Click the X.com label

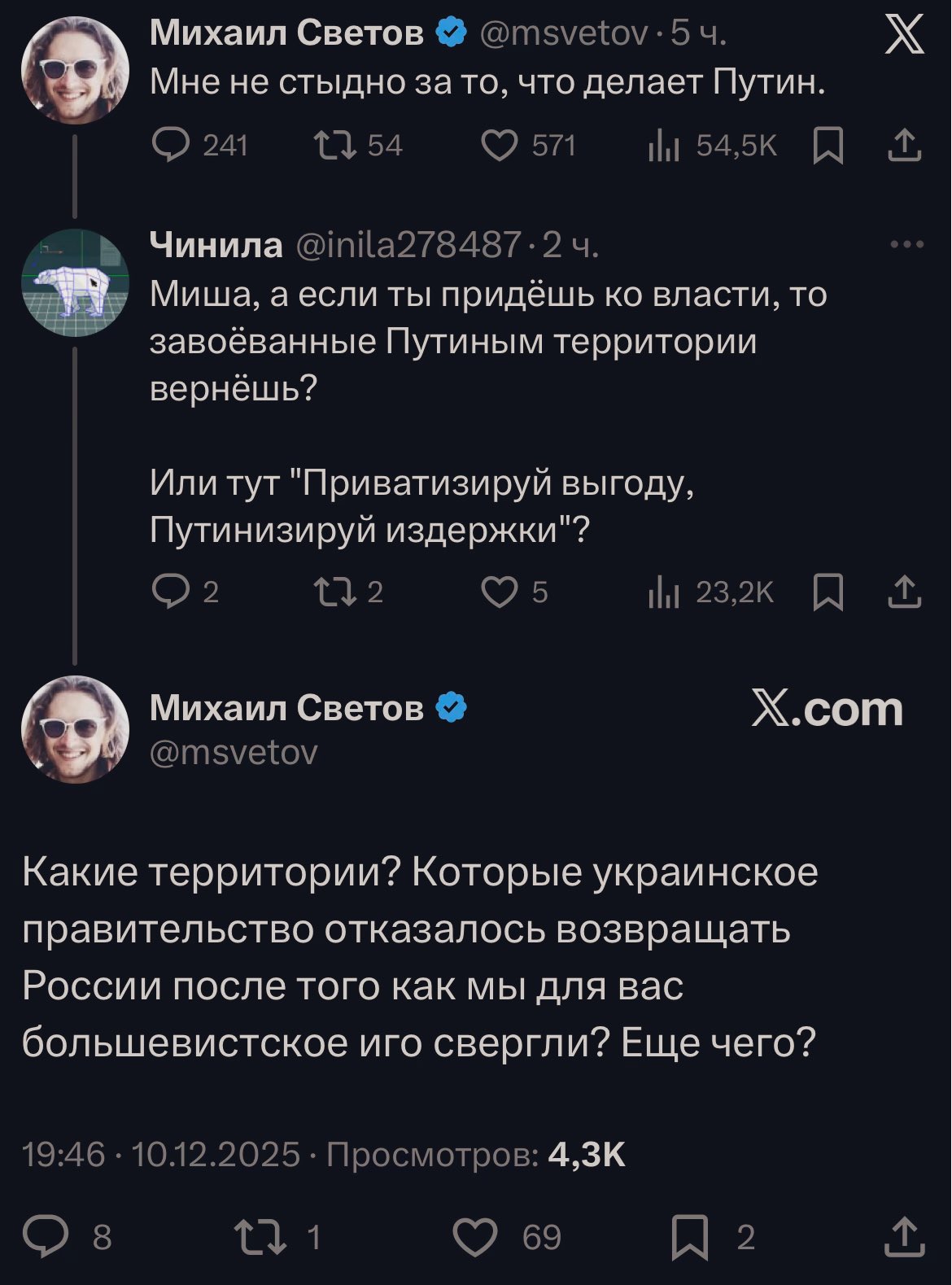tap(827, 710)
